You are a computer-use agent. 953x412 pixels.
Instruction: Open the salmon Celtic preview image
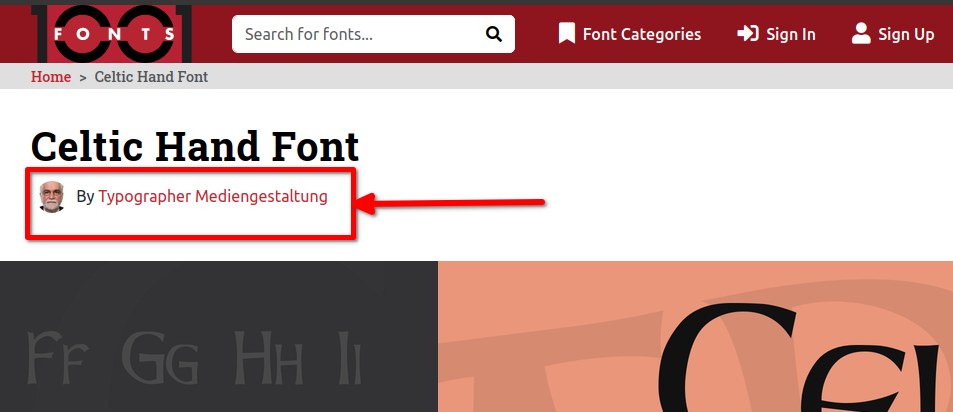coord(695,337)
